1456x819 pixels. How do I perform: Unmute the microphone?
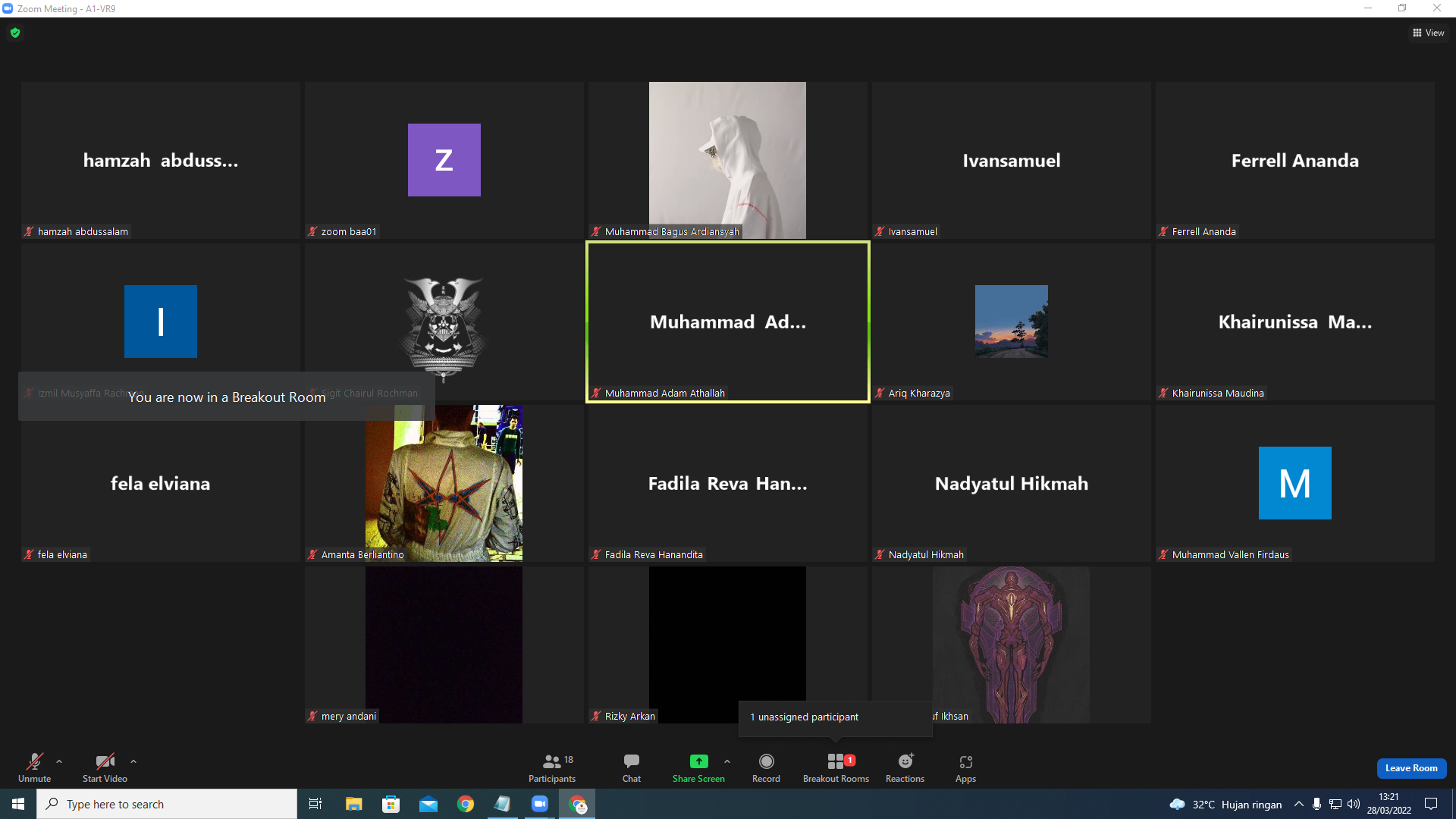(35, 767)
